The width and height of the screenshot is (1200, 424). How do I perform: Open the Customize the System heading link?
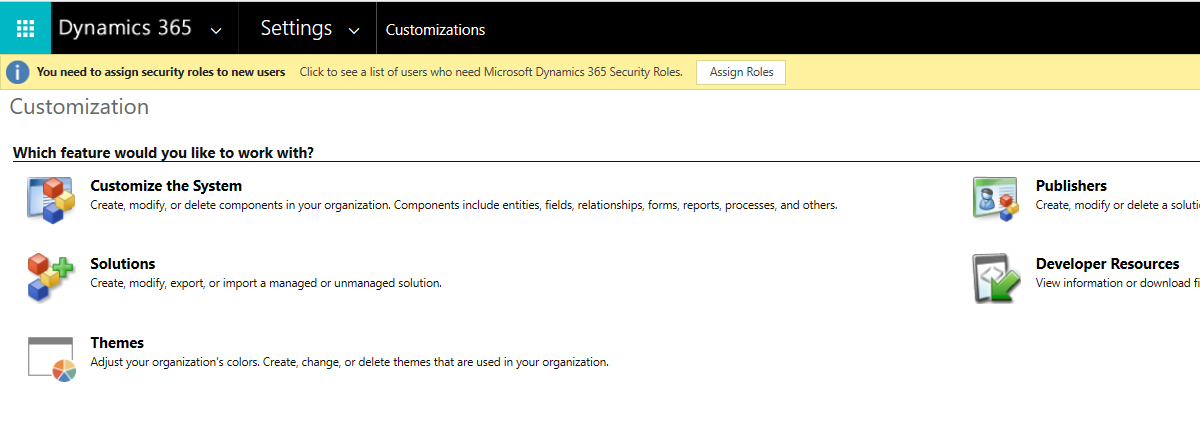(166, 186)
